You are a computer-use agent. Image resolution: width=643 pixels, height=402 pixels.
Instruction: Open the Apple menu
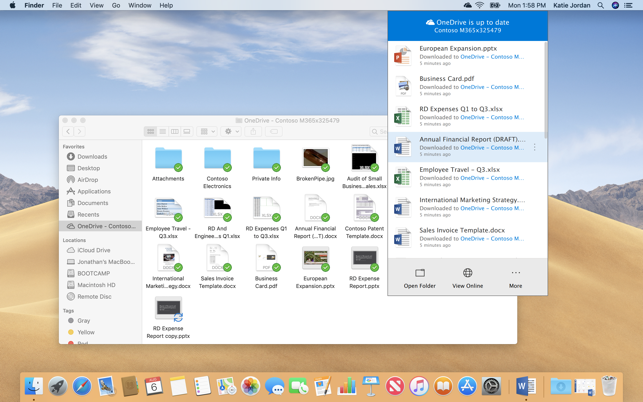[12, 5]
